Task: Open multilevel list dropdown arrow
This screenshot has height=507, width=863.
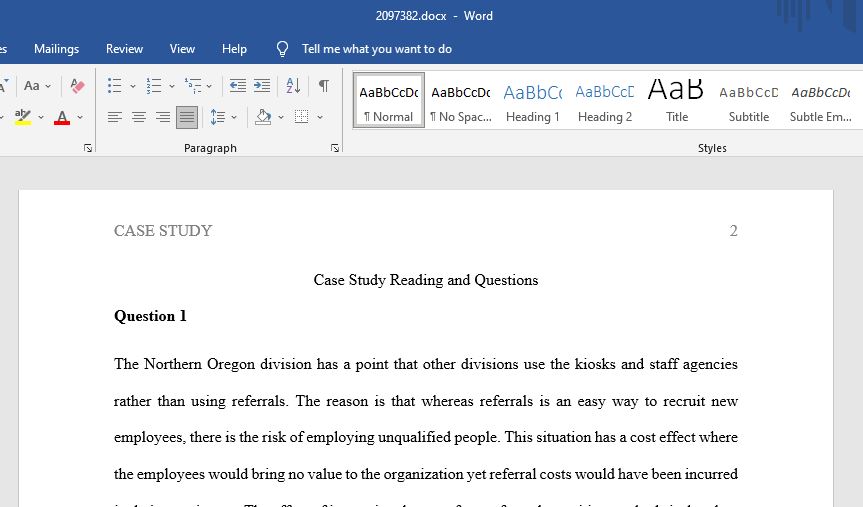Action: [209, 86]
